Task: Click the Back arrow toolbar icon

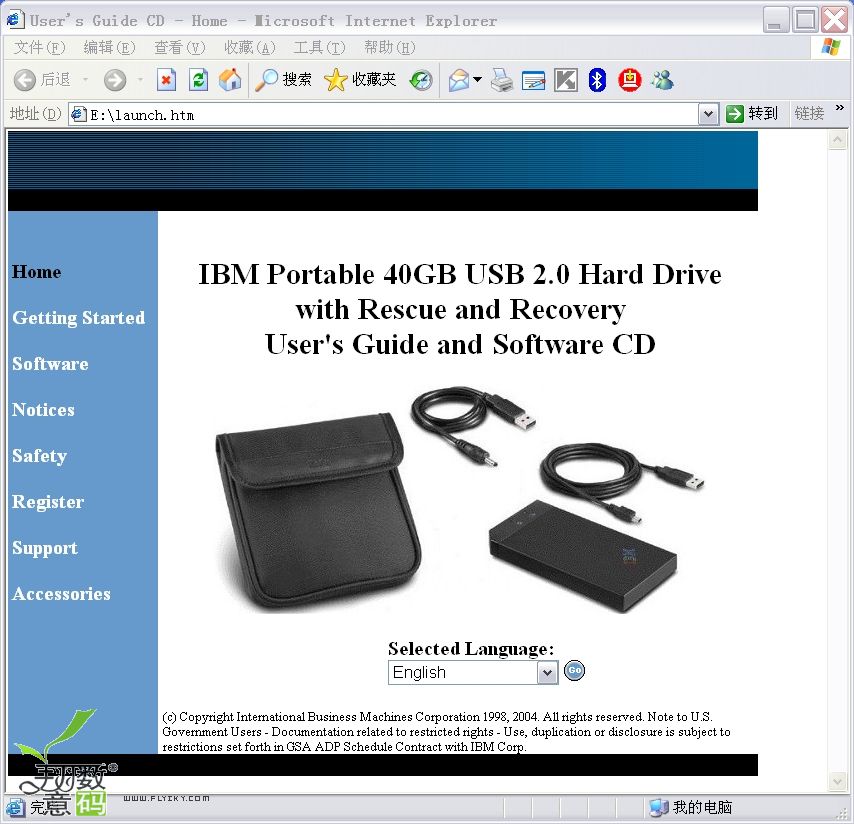Action: 25,80
